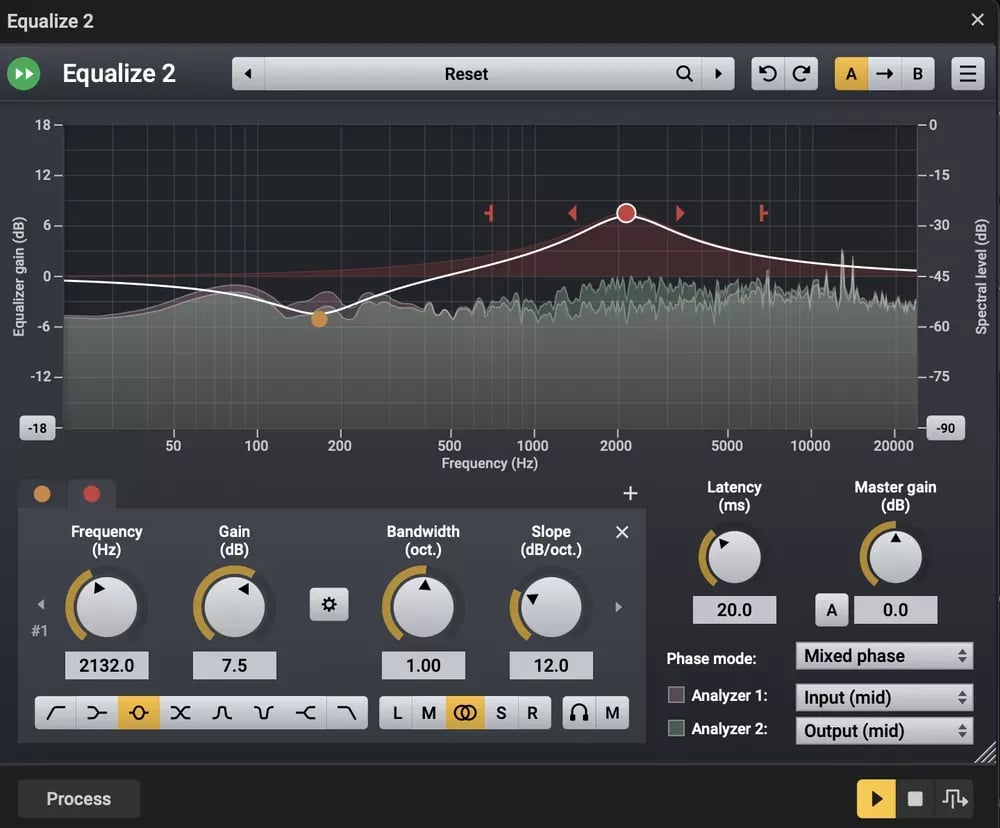The height and width of the screenshot is (828, 1000).
Task: Add a new EQ band with plus
Action: click(x=630, y=493)
